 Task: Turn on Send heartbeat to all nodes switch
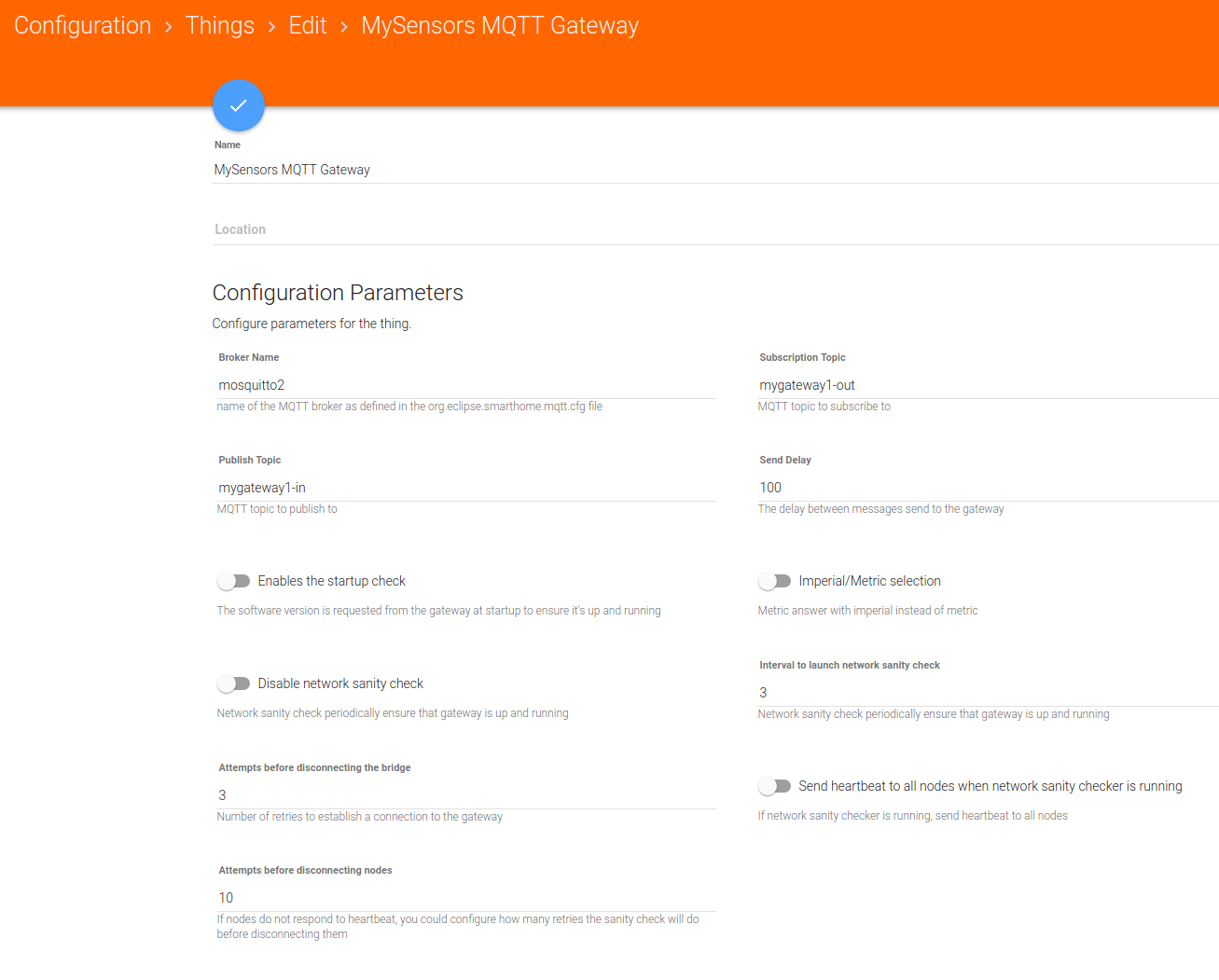(774, 786)
